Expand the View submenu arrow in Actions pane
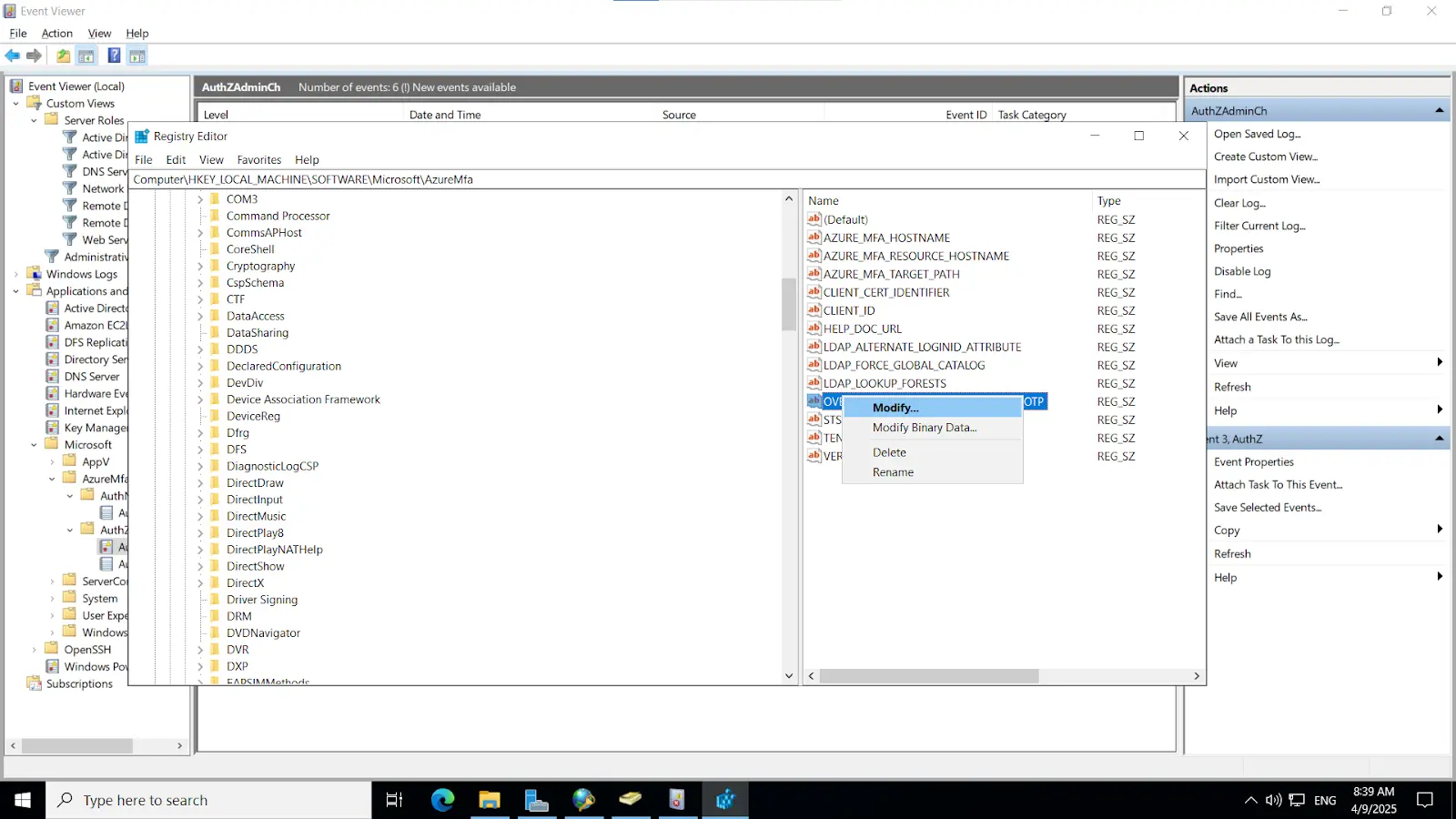This screenshot has height=819, width=1456. click(1438, 362)
